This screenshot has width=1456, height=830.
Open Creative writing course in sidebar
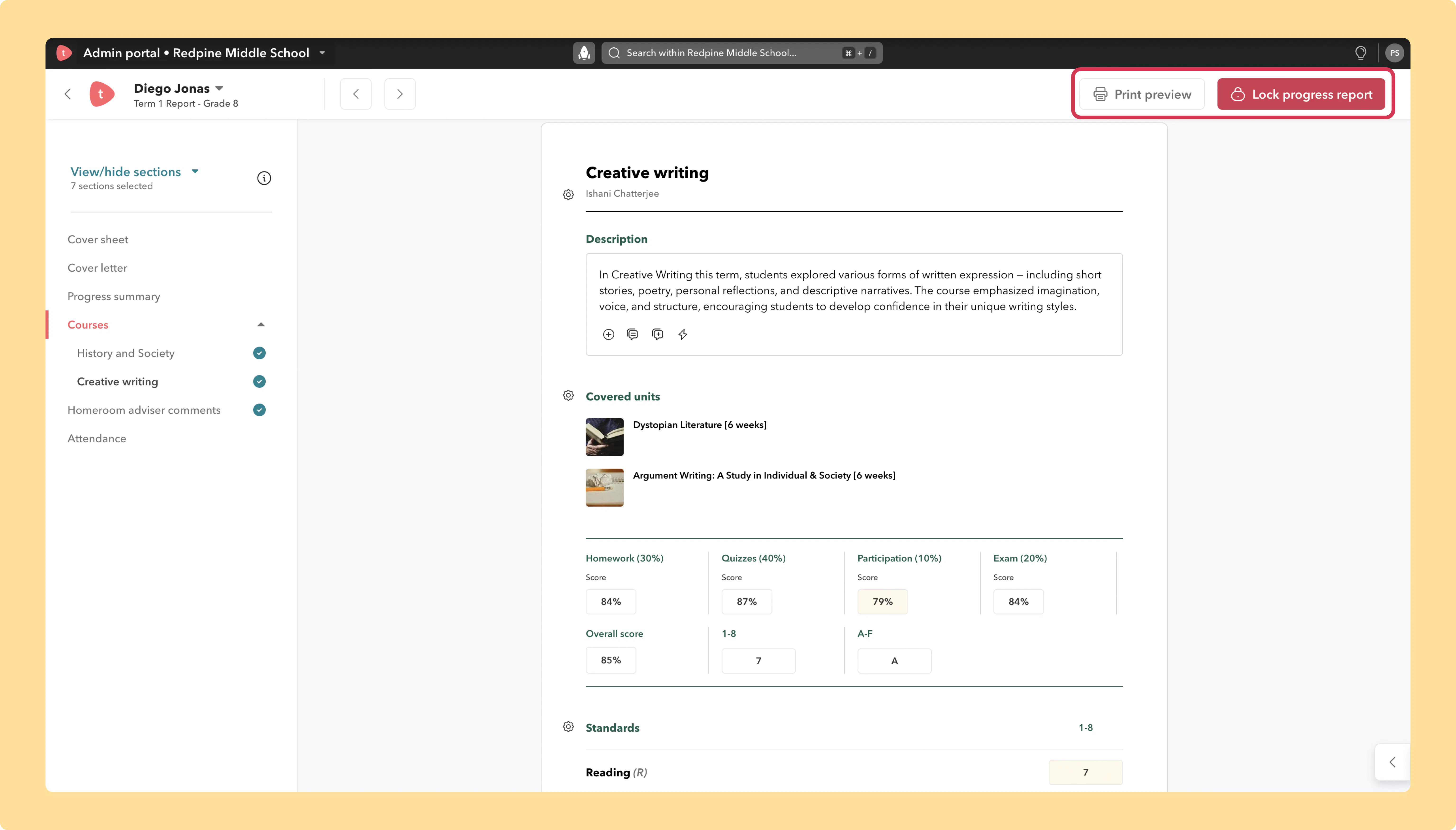[118, 382]
